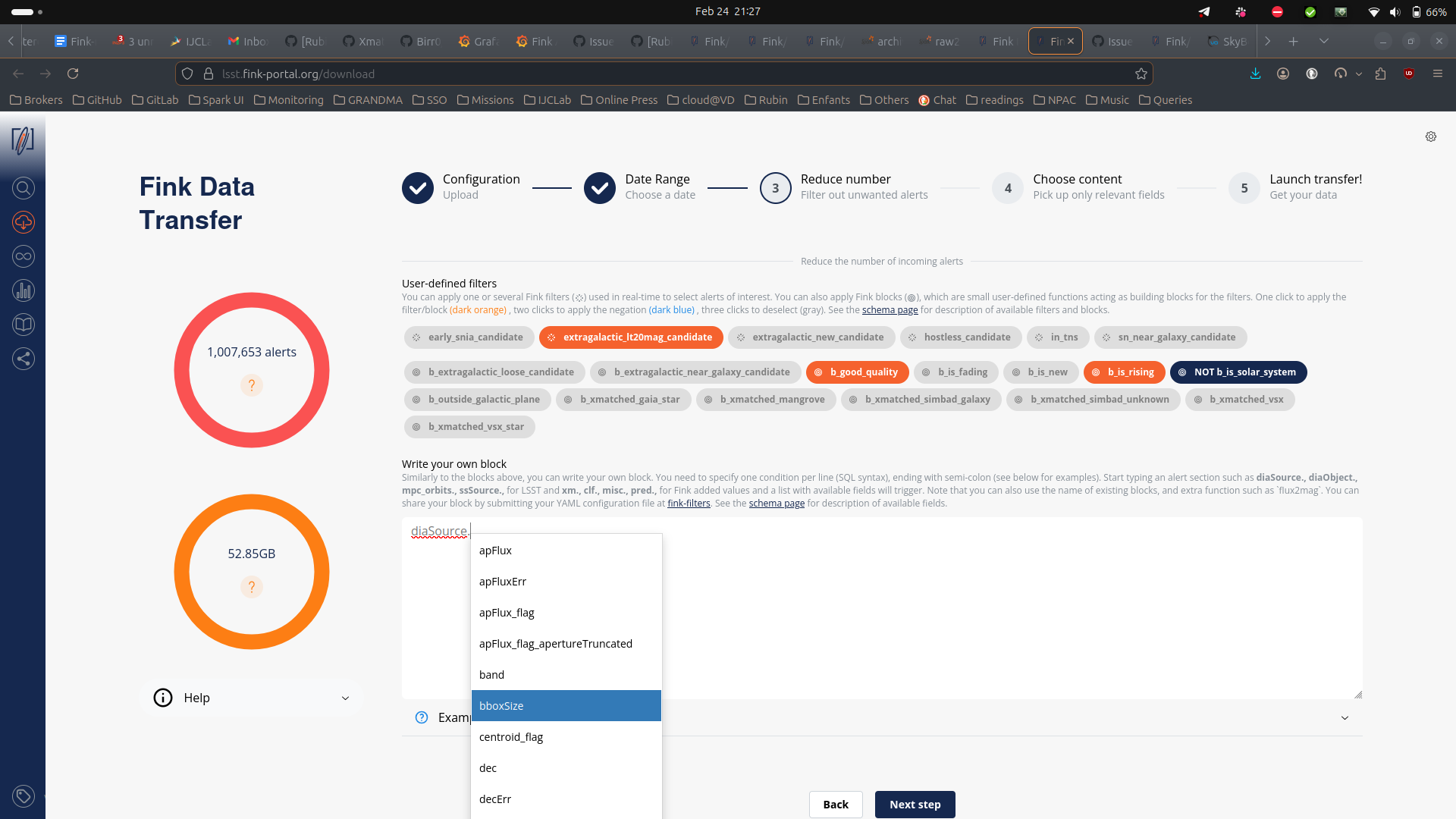The width and height of the screenshot is (1456, 819).
Task: Return to Date Range step
Action: click(x=599, y=188)
